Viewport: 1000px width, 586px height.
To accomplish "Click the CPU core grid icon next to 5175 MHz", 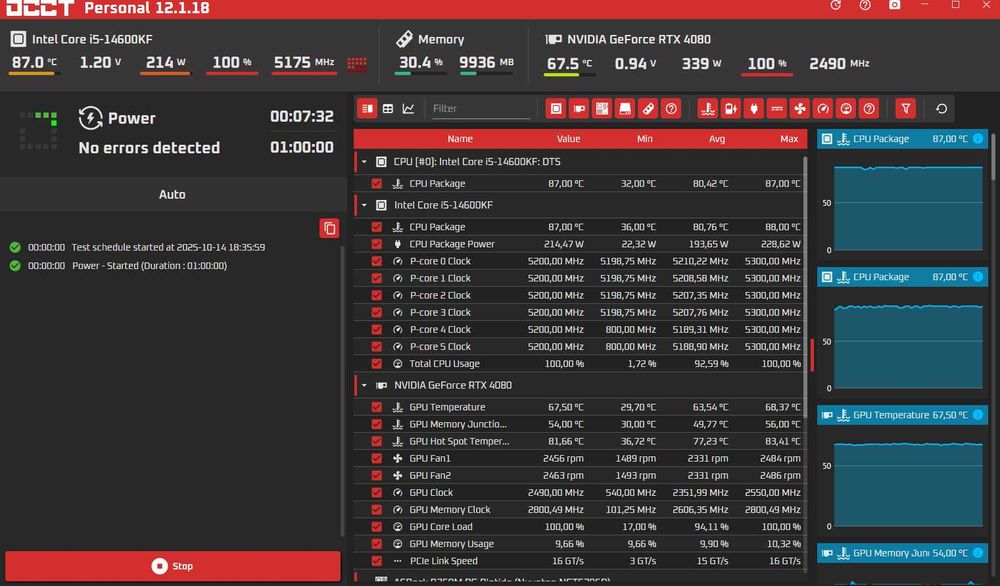I will click(357, 63).
